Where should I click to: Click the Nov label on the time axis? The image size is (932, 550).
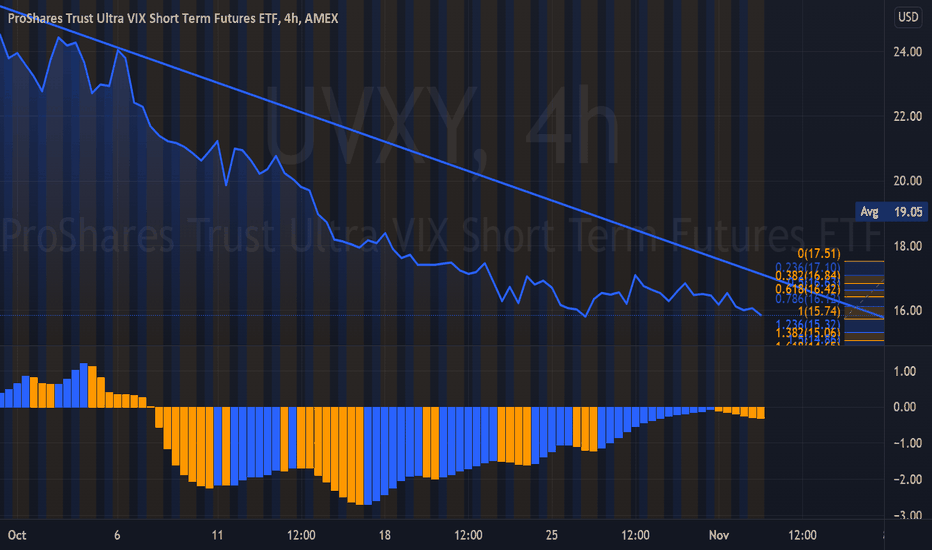coord(719,535)
